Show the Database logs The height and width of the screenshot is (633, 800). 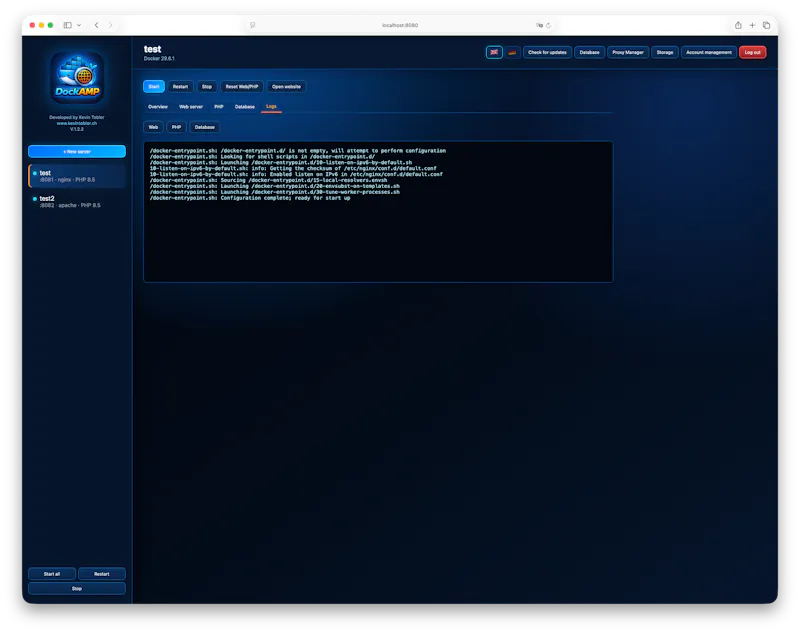point(205,127)
